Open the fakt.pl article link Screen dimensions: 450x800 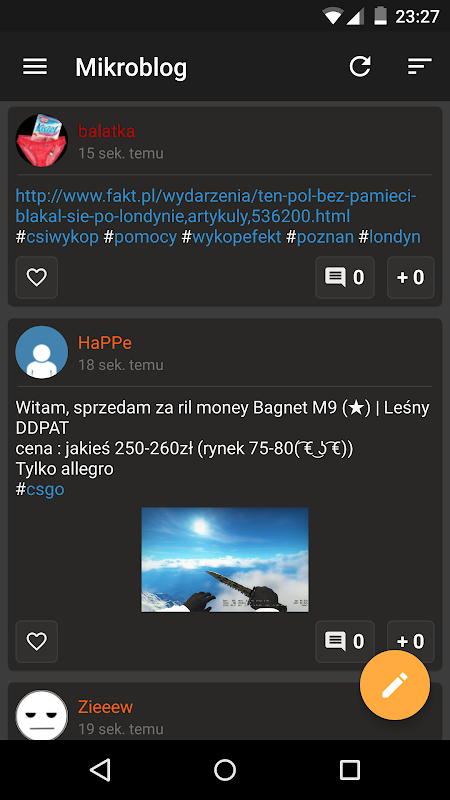pyautogui.click(x=216, y=206)
